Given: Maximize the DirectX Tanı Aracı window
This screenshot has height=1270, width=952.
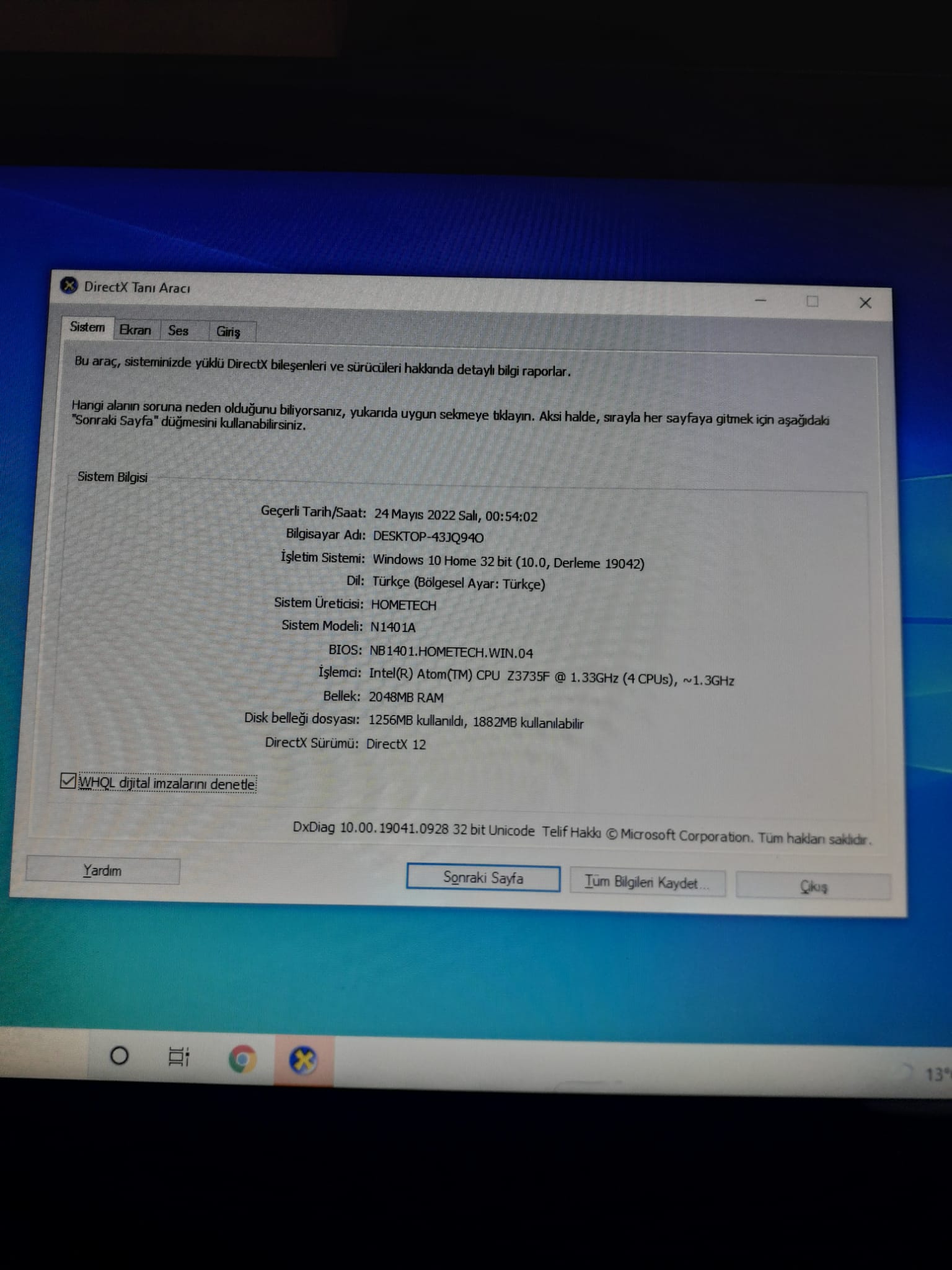Looking at the screenshot, I should click(813, 301).
